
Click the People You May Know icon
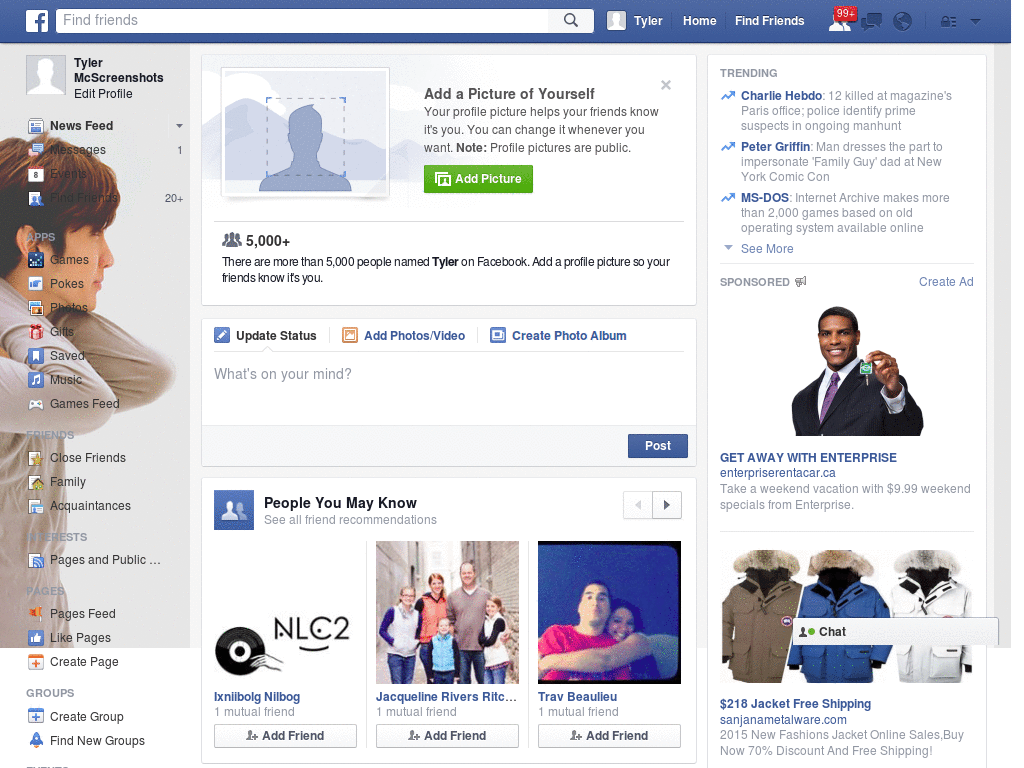point(234,510)
